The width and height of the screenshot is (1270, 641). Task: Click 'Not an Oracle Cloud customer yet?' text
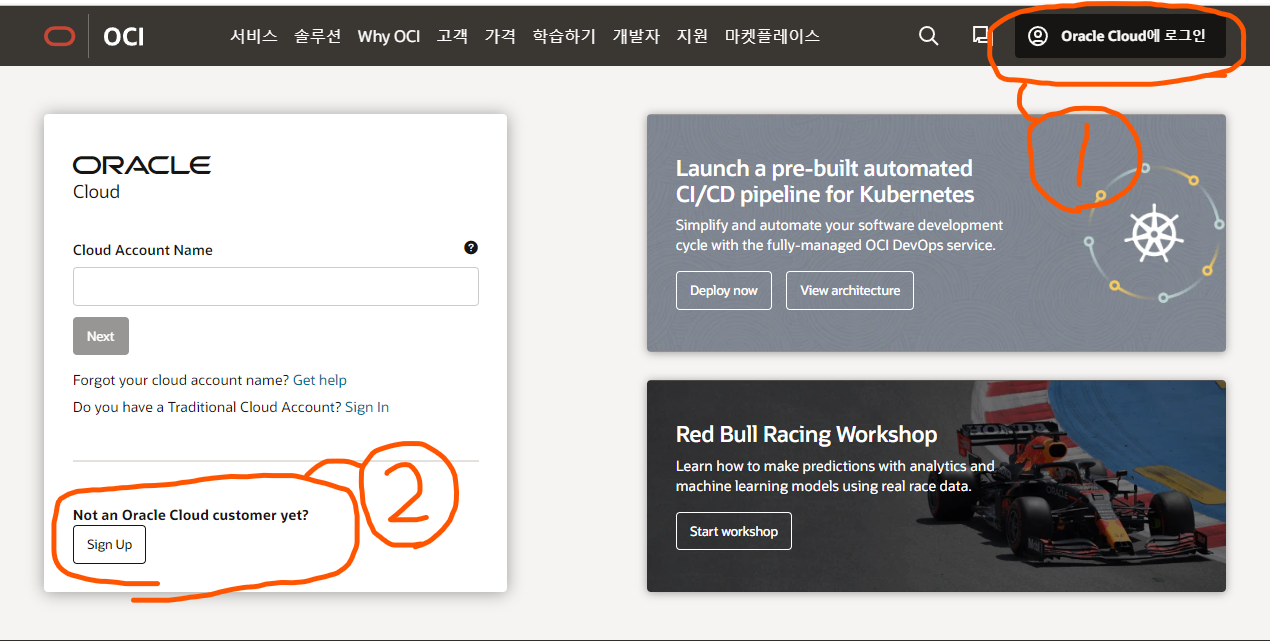coord(191,515)
